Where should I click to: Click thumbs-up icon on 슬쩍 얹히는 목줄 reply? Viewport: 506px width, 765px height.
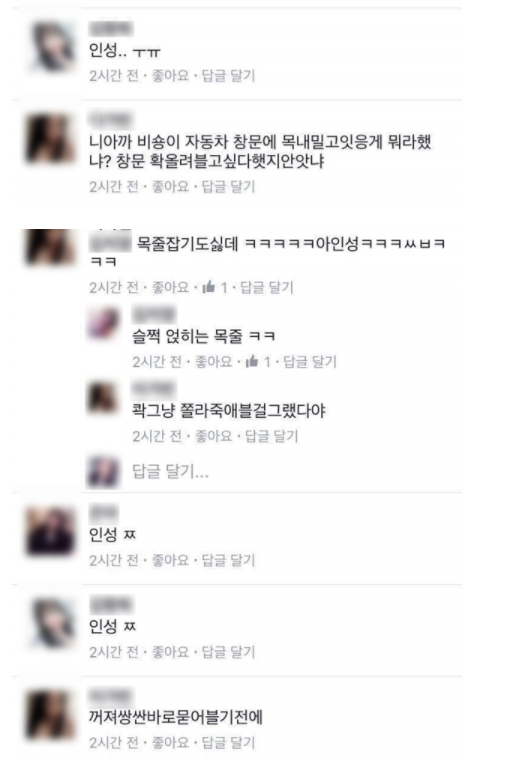tap(251, 361)
